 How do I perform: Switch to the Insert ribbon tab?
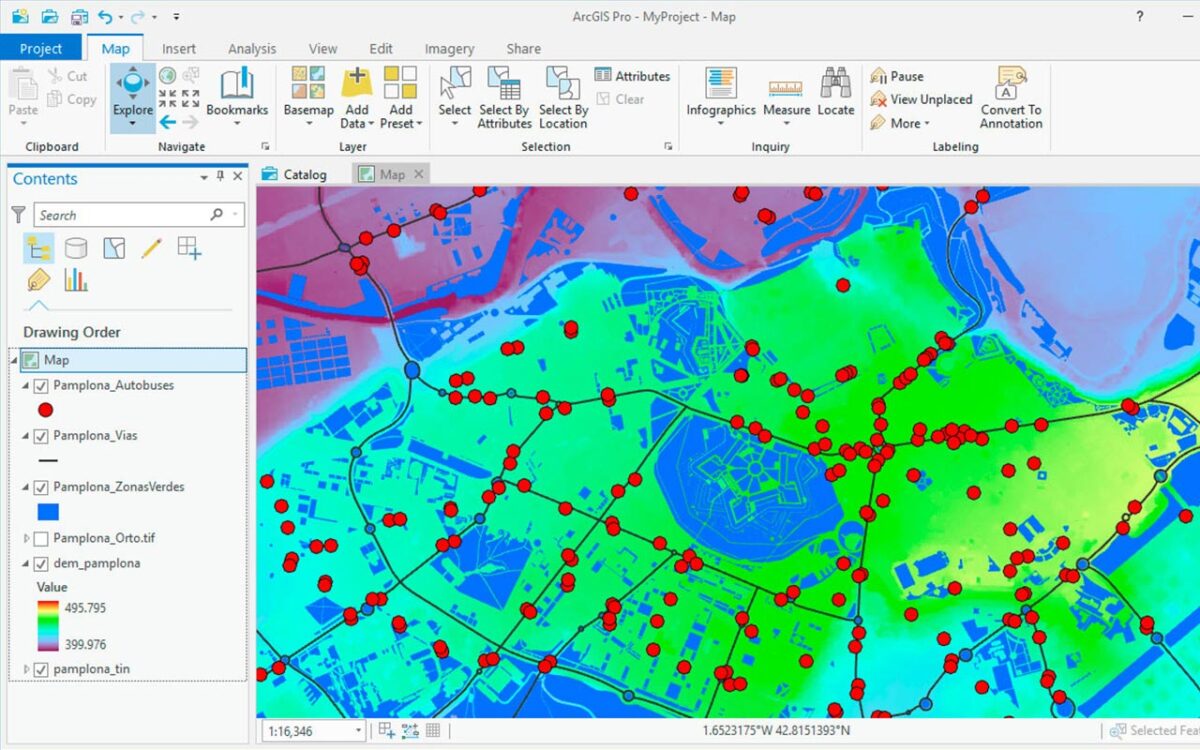click(179, 48)
